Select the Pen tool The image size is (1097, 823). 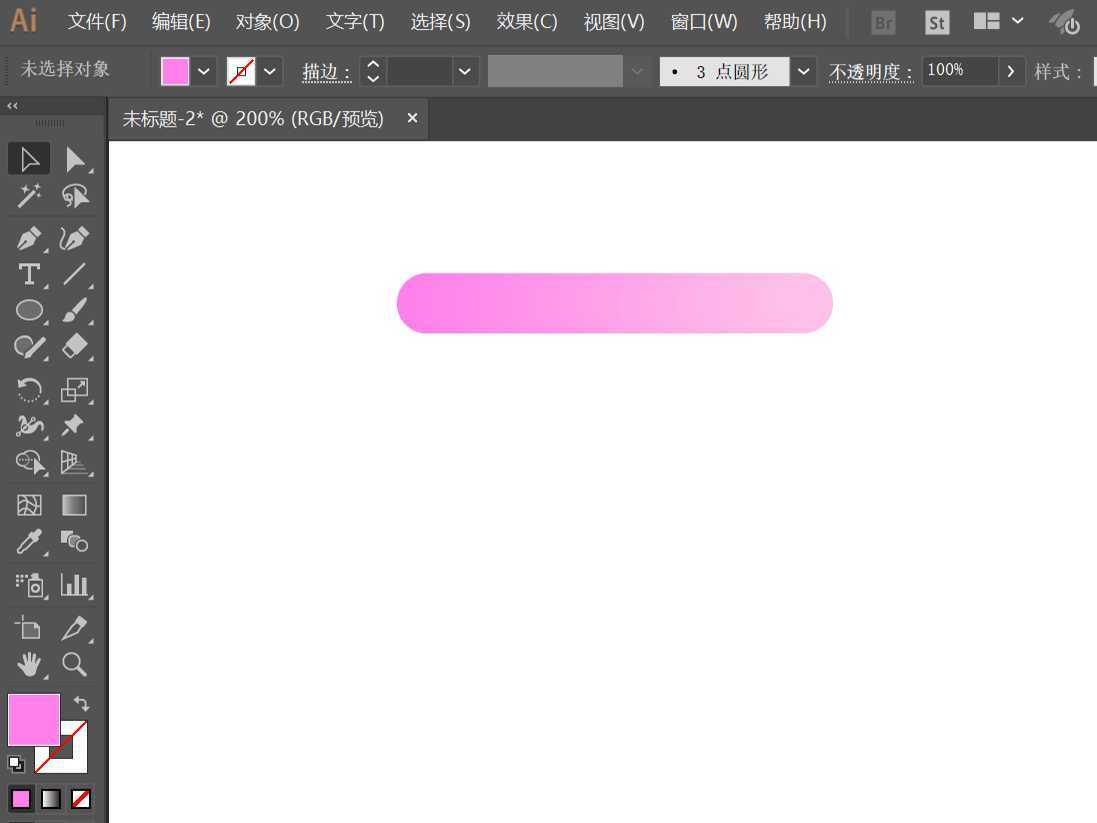pyautogui.click(x=29, y=238)
